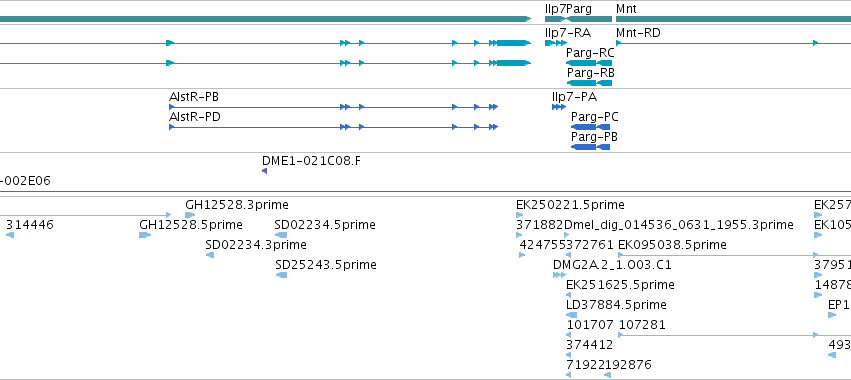The height and width of the screenshot is (380, 851).
Task: Click the Parg-PC protein bar
Action: 590,127
